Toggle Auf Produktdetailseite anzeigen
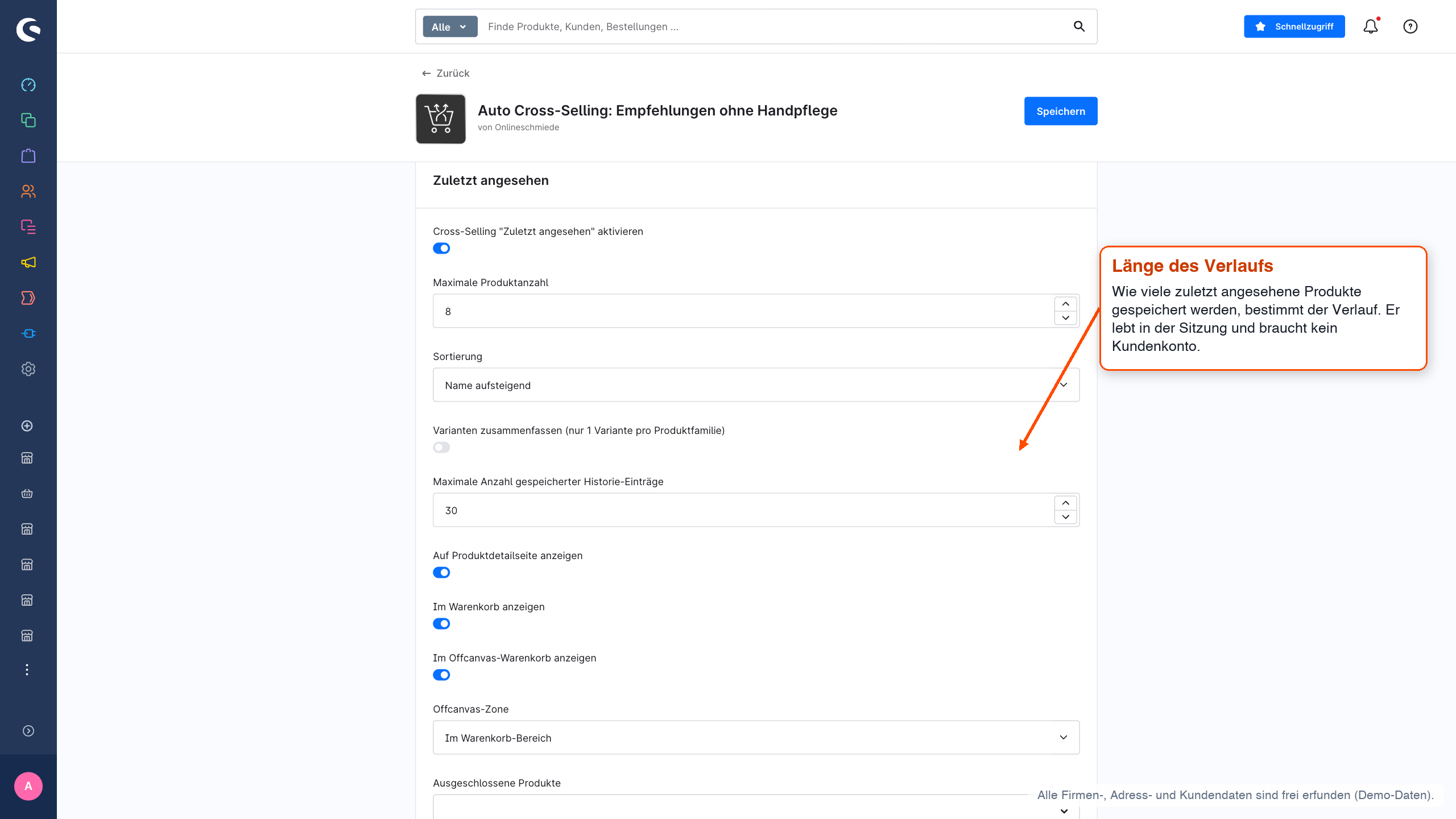This screenshot has height=819, width=1456. coord(441,573)
